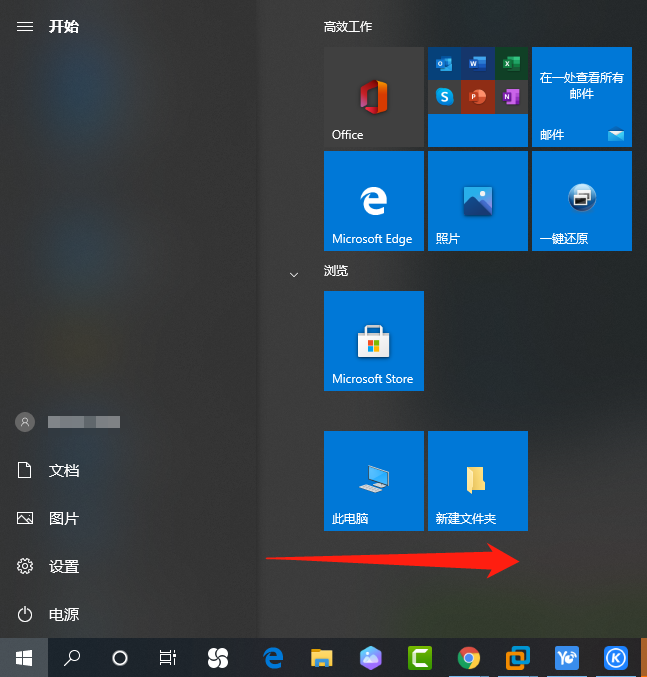Open the Microsoft Store tile
This screenshot has width=647, height=677.
pos(373,341)
